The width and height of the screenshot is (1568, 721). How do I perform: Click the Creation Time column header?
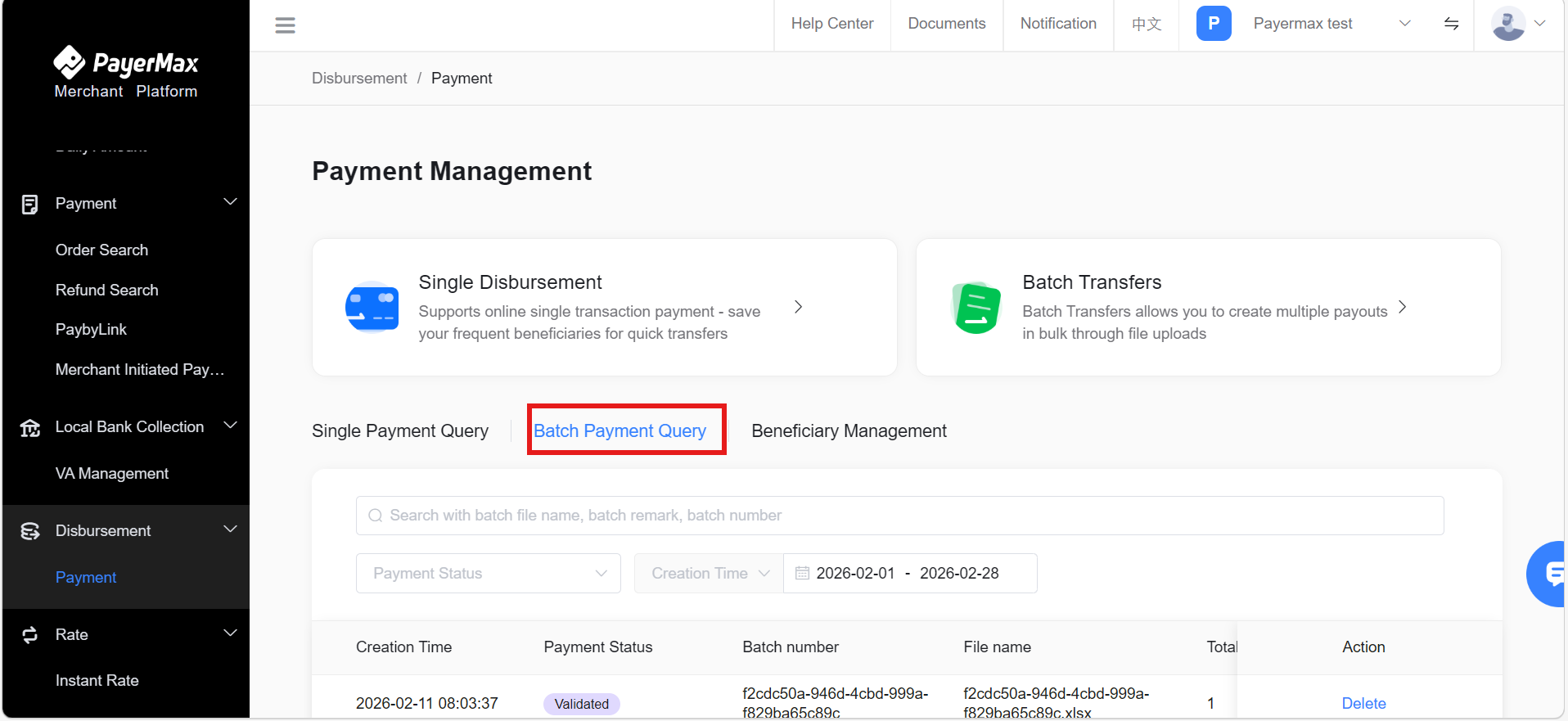pyautogui.click(x=403, y=647)
